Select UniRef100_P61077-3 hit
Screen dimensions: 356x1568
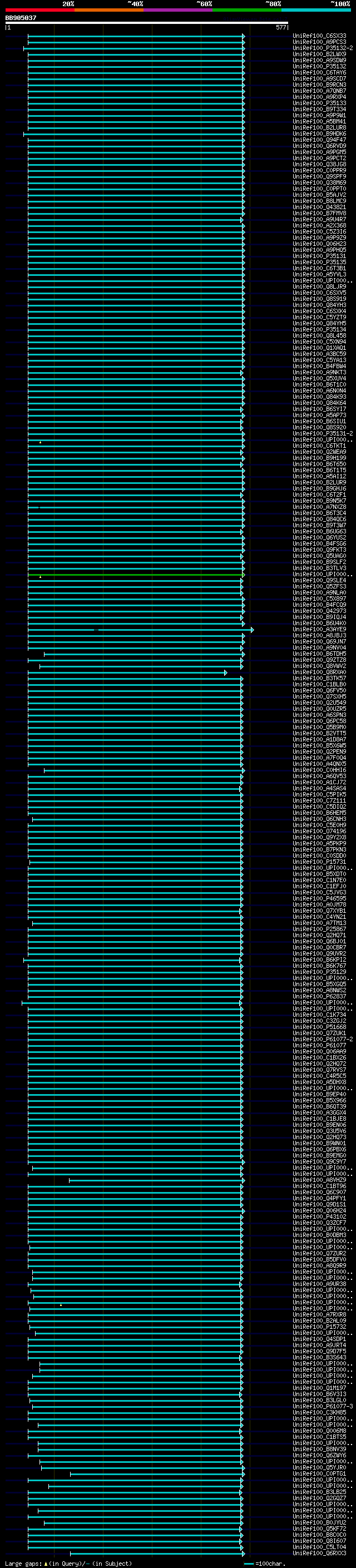(323, 1406)
